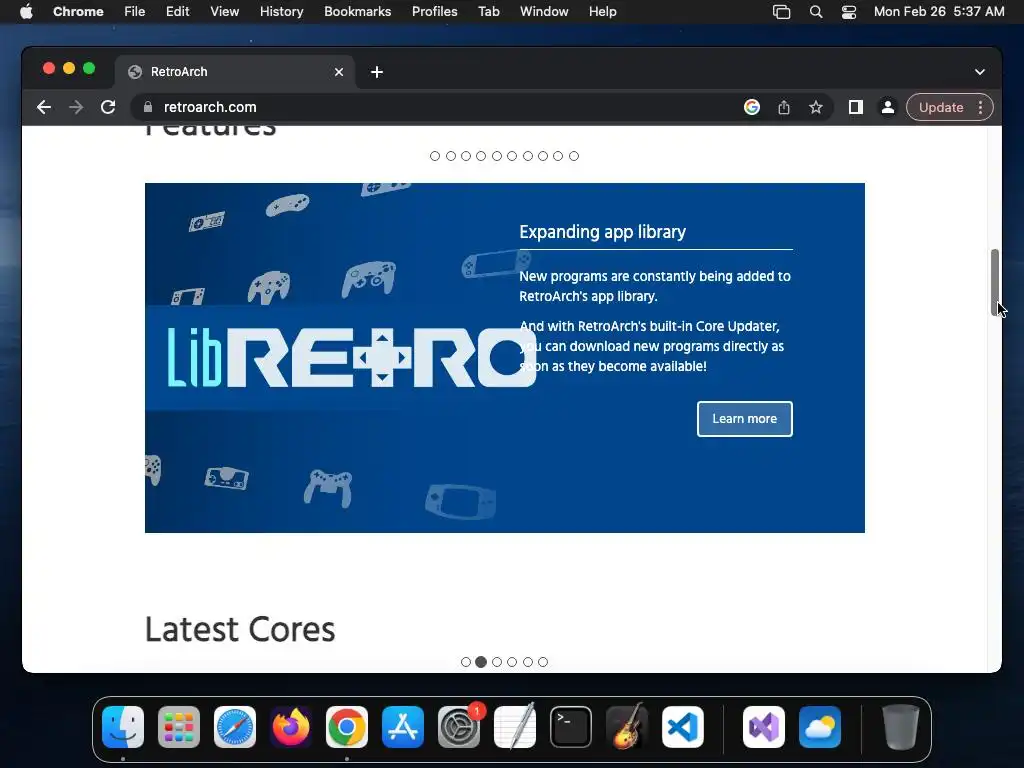This screenshot has height=768, width=1024.
Task: Share this page using share icon
Action: [x=784, y=107]
